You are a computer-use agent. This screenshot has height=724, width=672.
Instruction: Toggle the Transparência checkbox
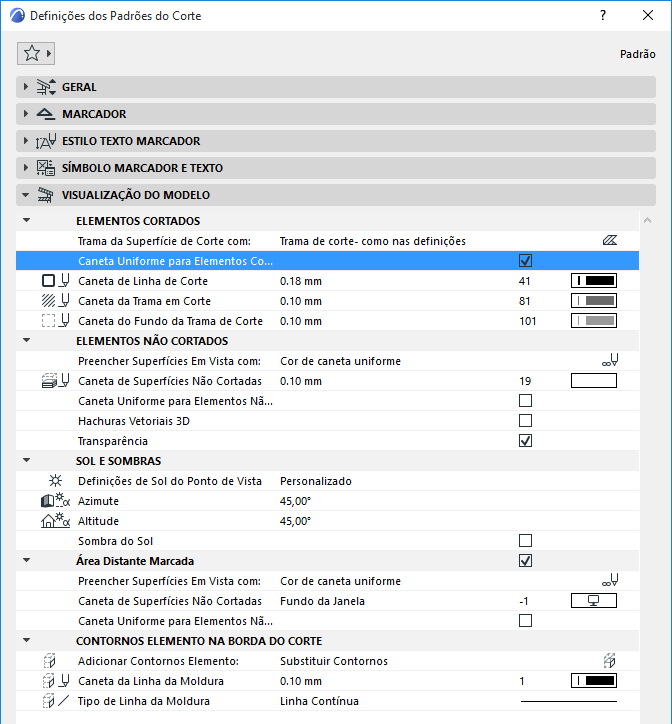pos(525,440)
